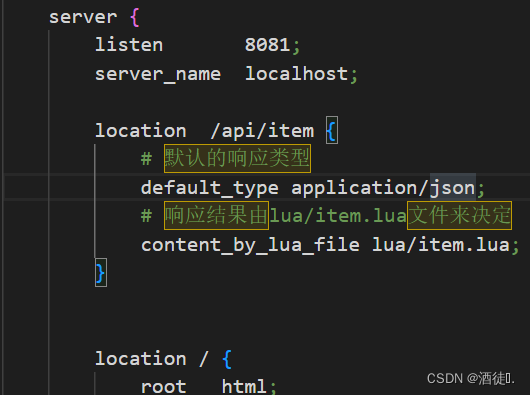This screenshot has width=530, height=395.
Task: Click the 'lua/item.lua' argument of content_by_lua_file
Action: point(441,245)
